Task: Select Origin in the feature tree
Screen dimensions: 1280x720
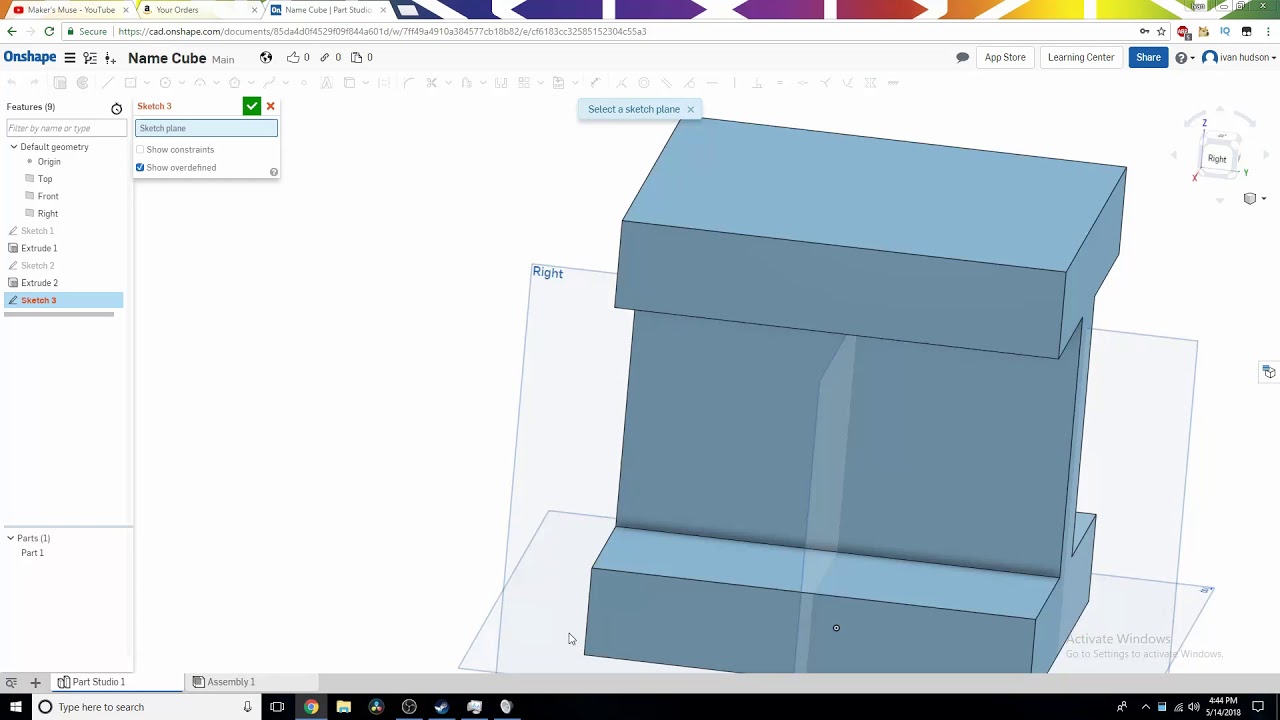Action: point(49,162)
